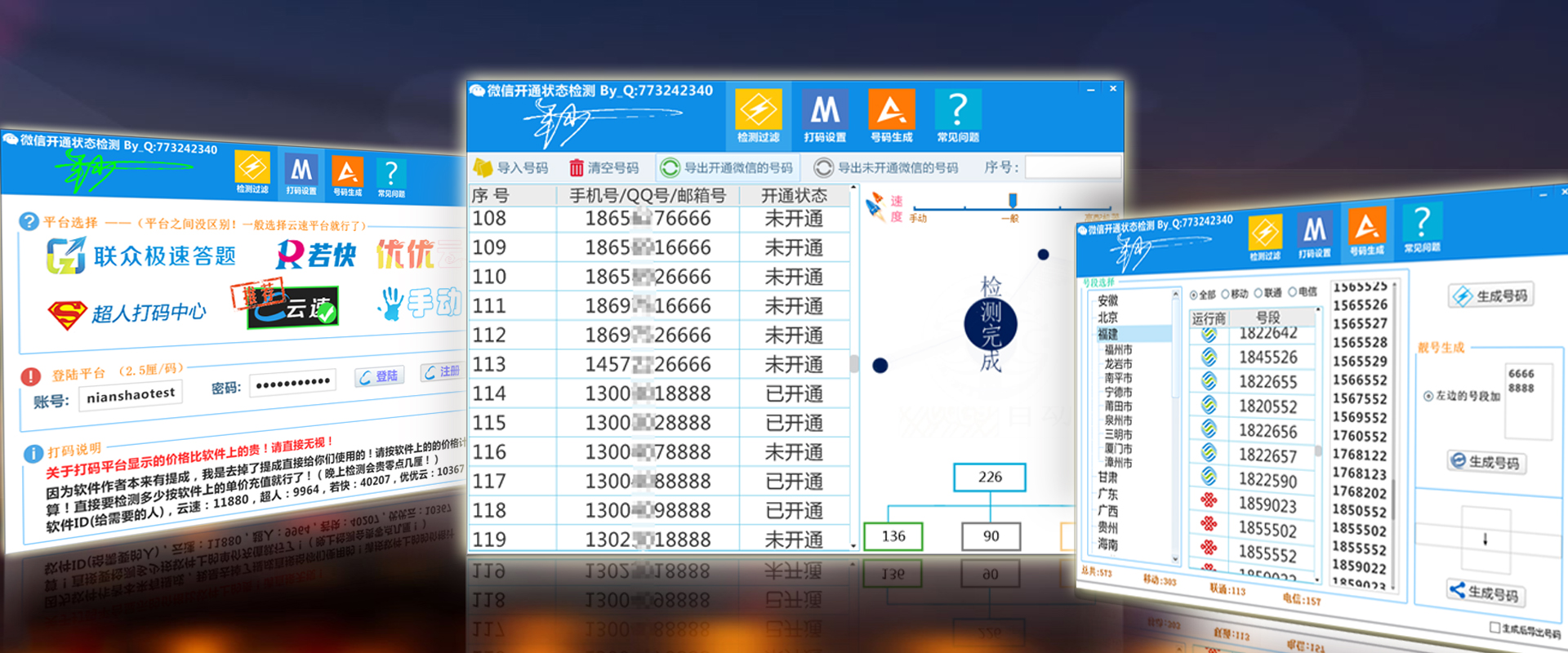1568x653 pixels.
Task: Select 移动 radio in right window
Action: point(1226,295)
